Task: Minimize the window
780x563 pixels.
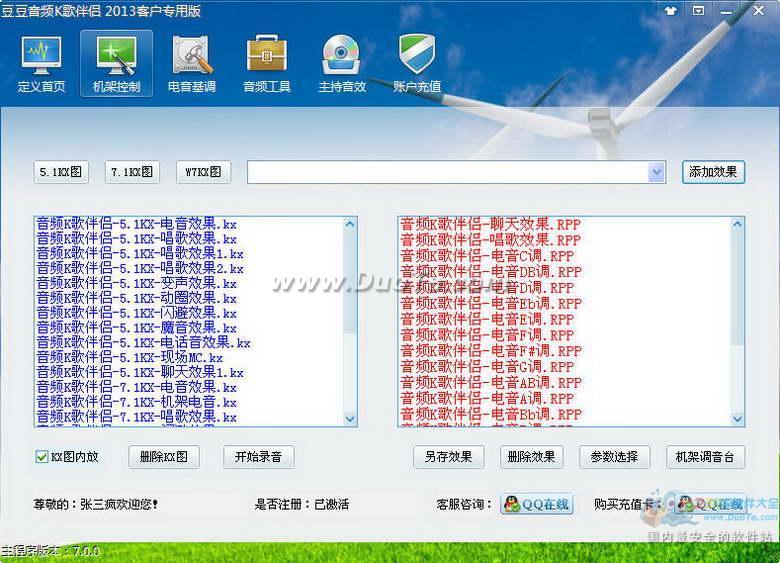Action: tap(726, 11)
